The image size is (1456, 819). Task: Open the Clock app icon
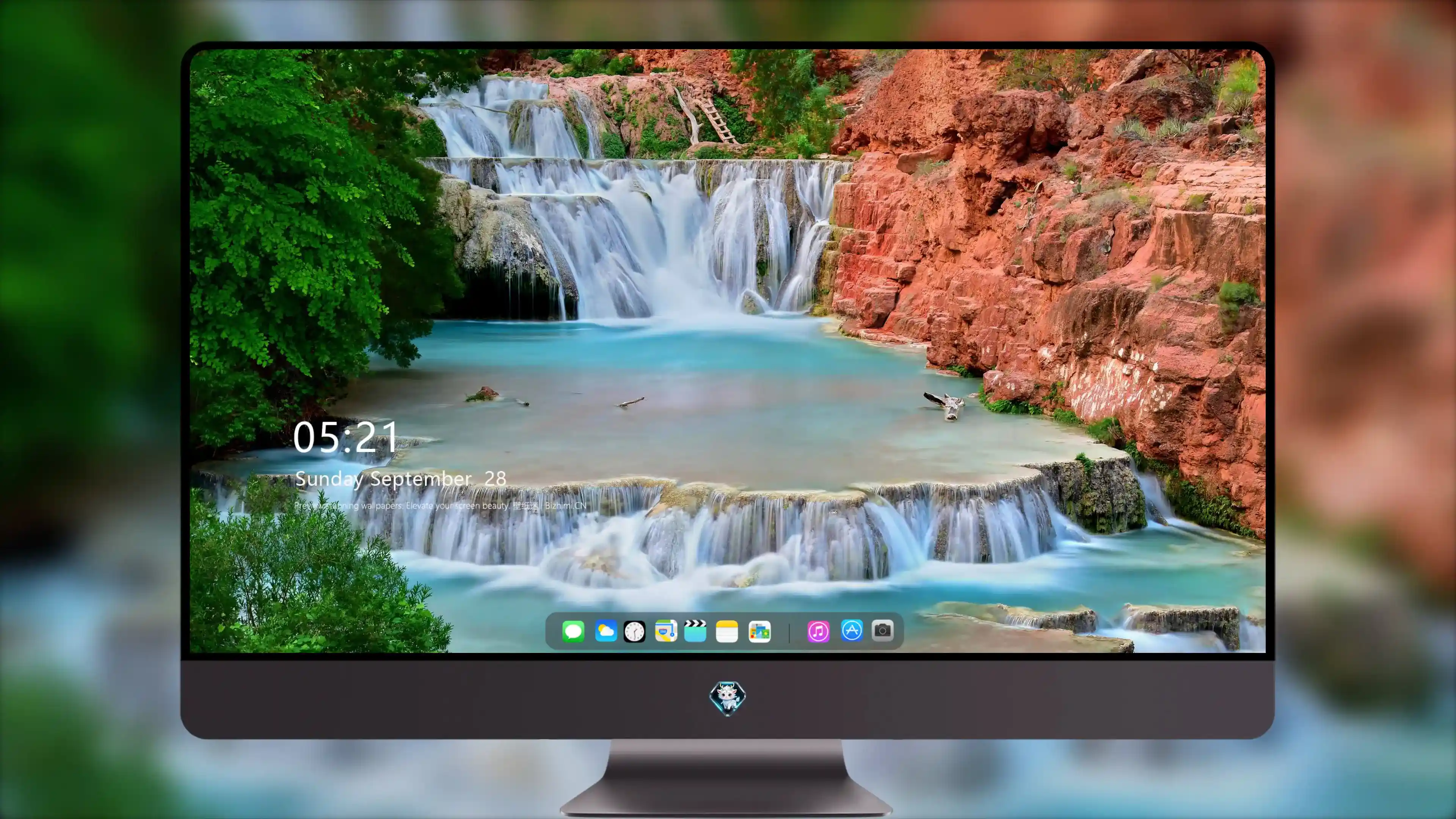[634, 631]
